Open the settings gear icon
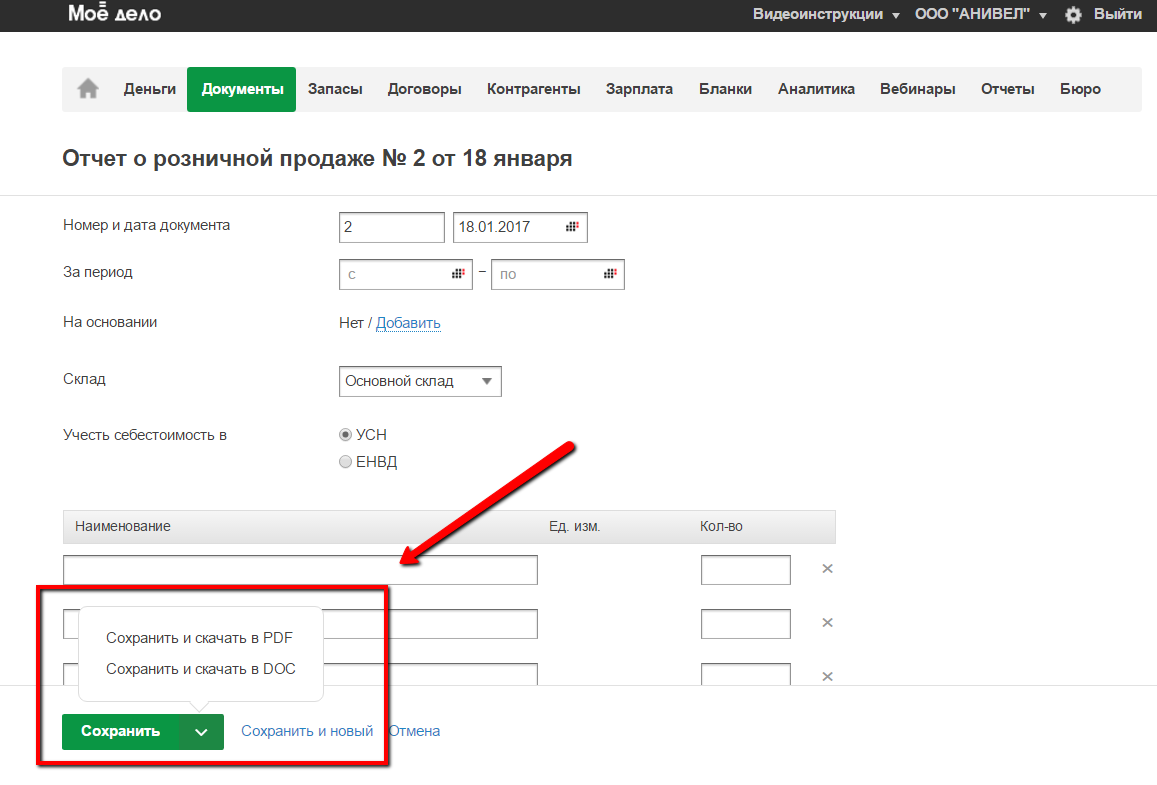This screenshot has width=1157, height=785. [x=1073, y=15]
